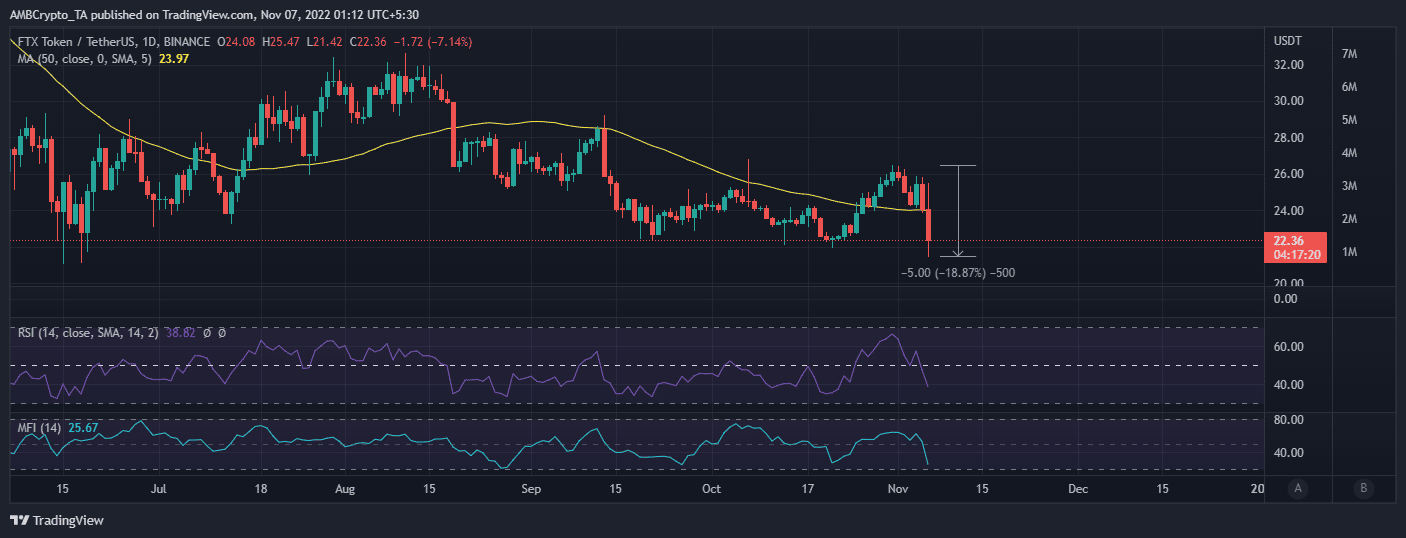This screenshot has width=1406, height=538.
Task: Click the TradingView logo at bottom left
Action: click(57, 520)
